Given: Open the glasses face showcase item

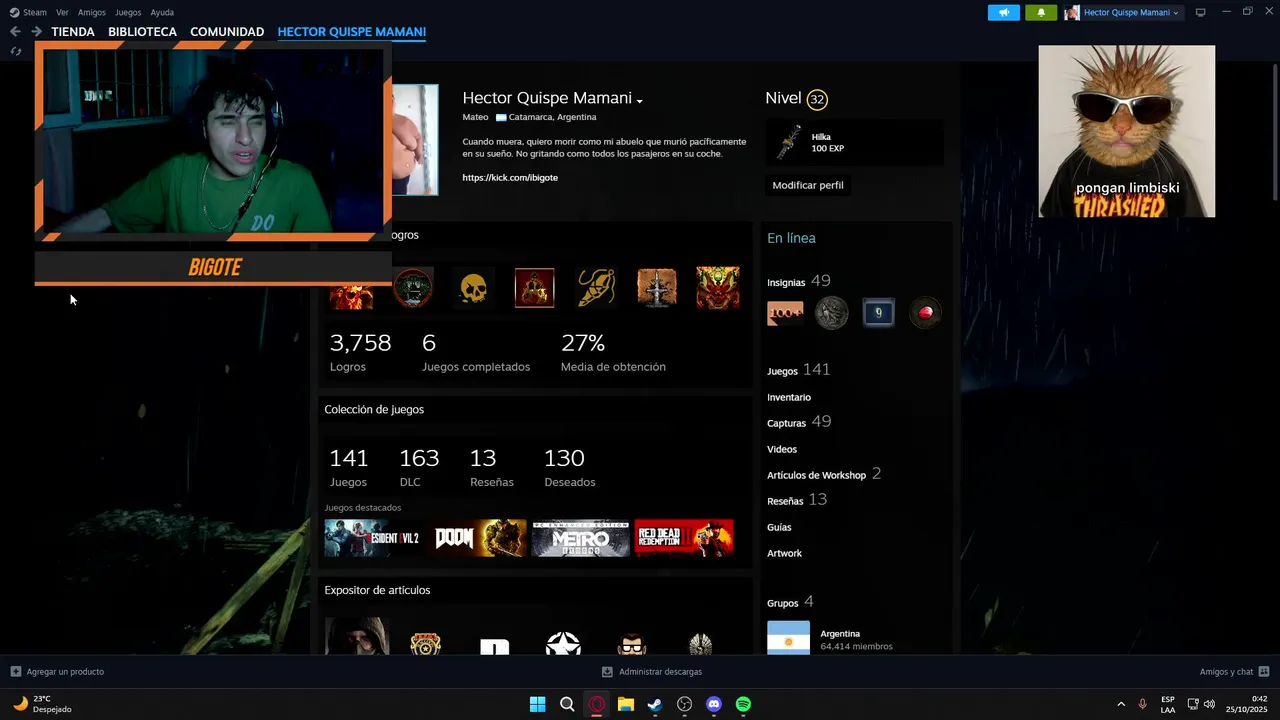Looking at the screenshot, I should (x=632, y=643).
